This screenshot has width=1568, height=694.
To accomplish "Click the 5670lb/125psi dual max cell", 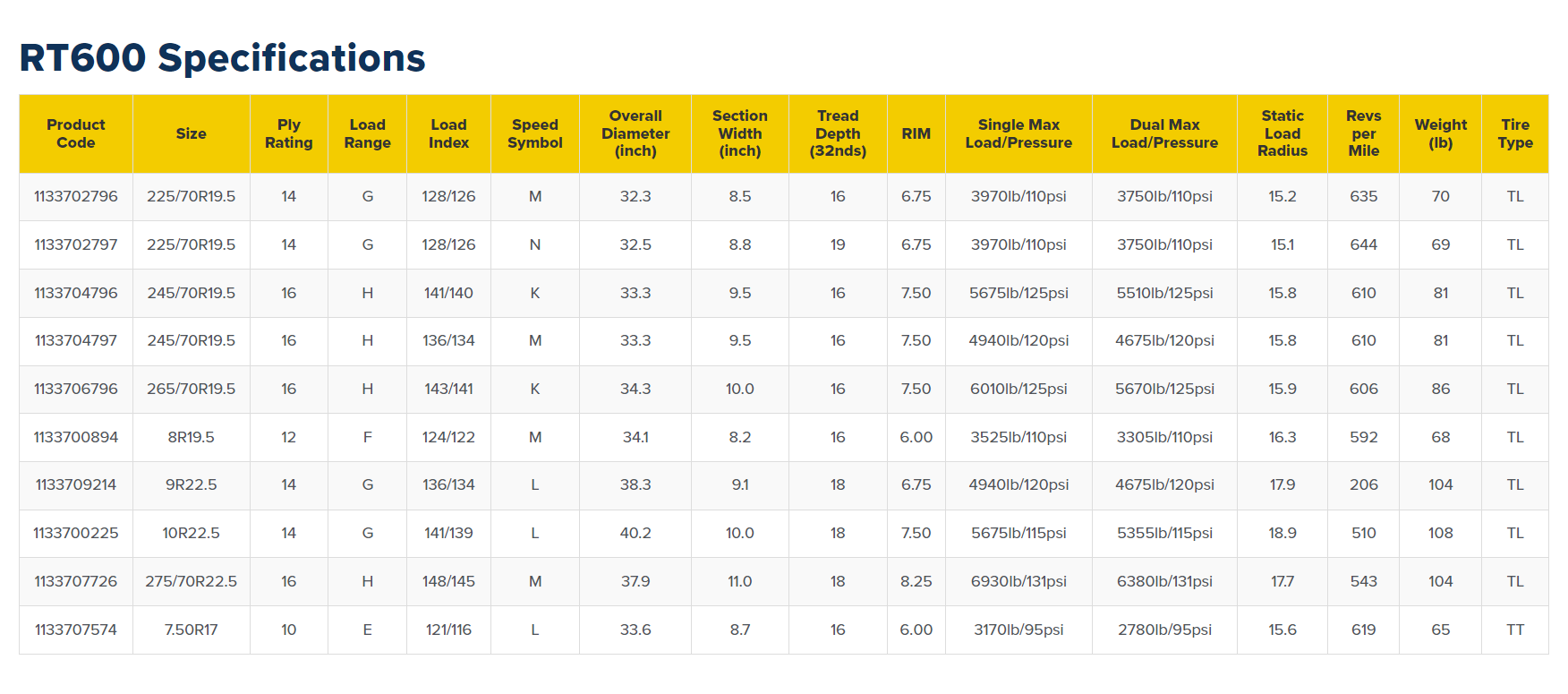I will click(x=1164, y=389).
